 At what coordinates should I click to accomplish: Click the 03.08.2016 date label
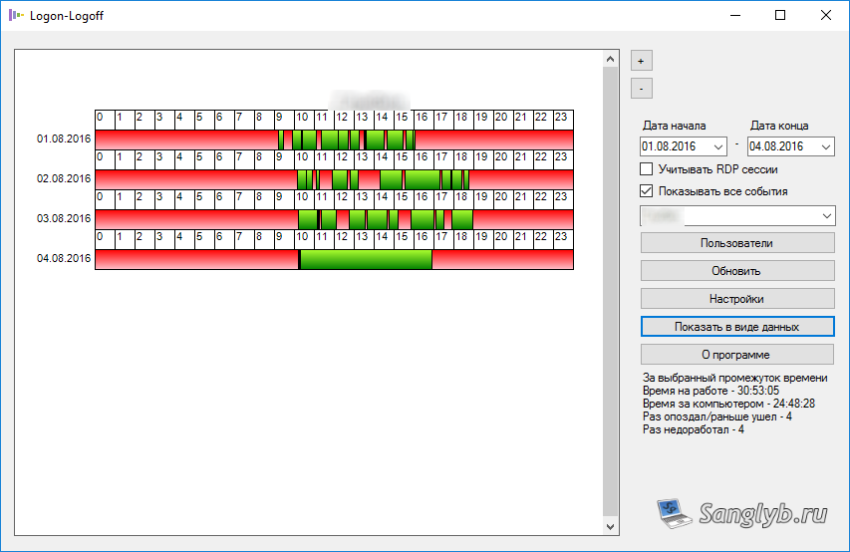[63, 219]
